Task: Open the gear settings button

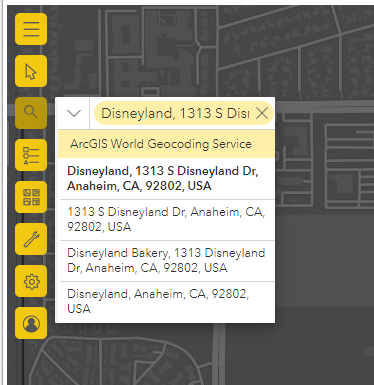Action: [x=31, y=281]
